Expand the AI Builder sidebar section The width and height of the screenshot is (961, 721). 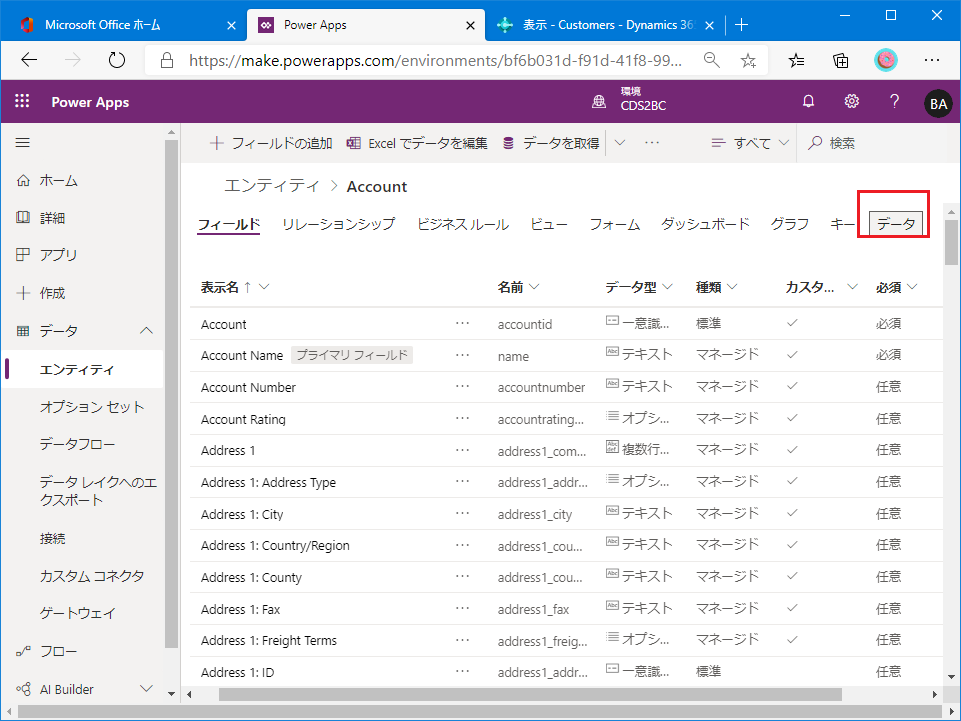[x=146, y=689]
